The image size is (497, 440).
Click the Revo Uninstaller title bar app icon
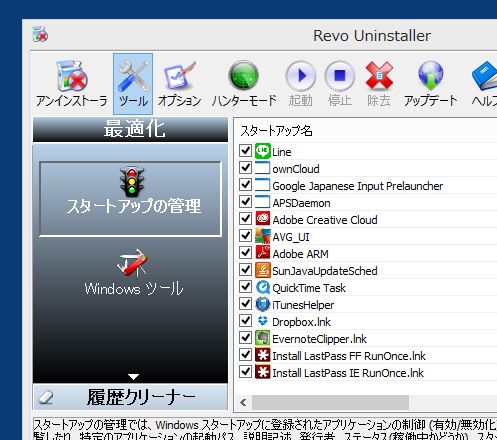(40, 34)
